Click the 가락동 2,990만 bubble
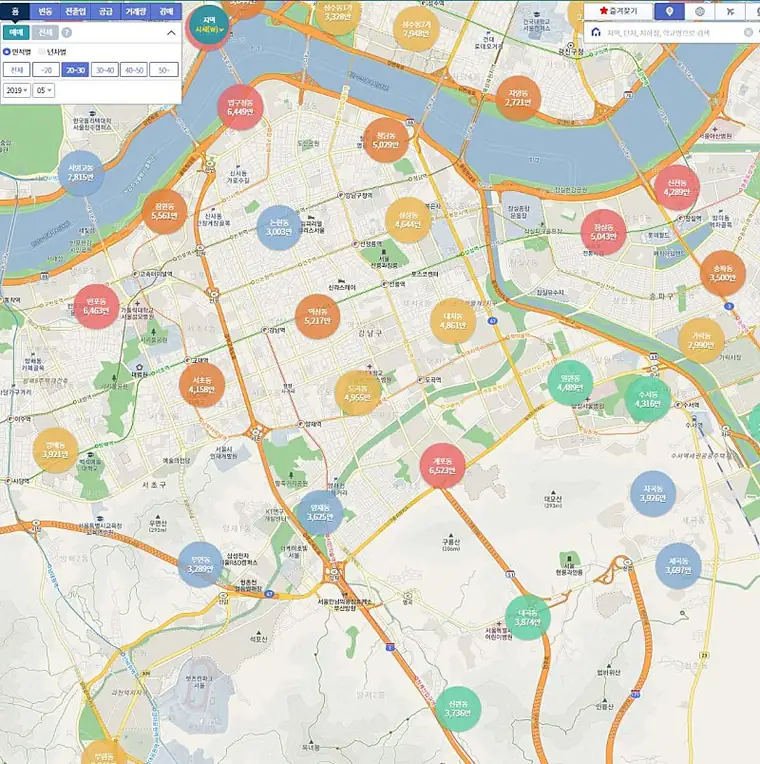The width and height of the screenshot is (760, 764). point(701,341)
